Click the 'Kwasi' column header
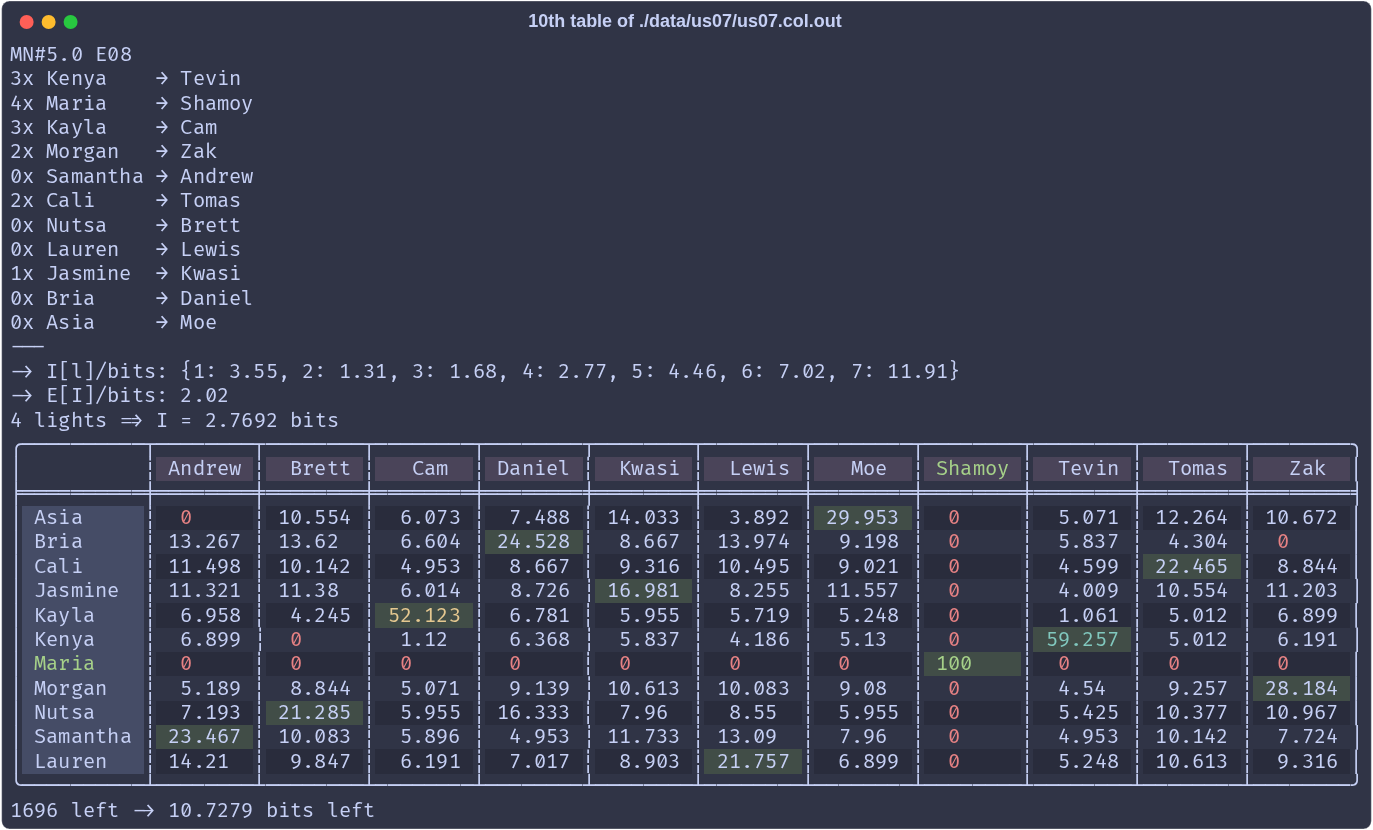The image size is (1373, 830). pyautogui.click(x=643, y=468)
